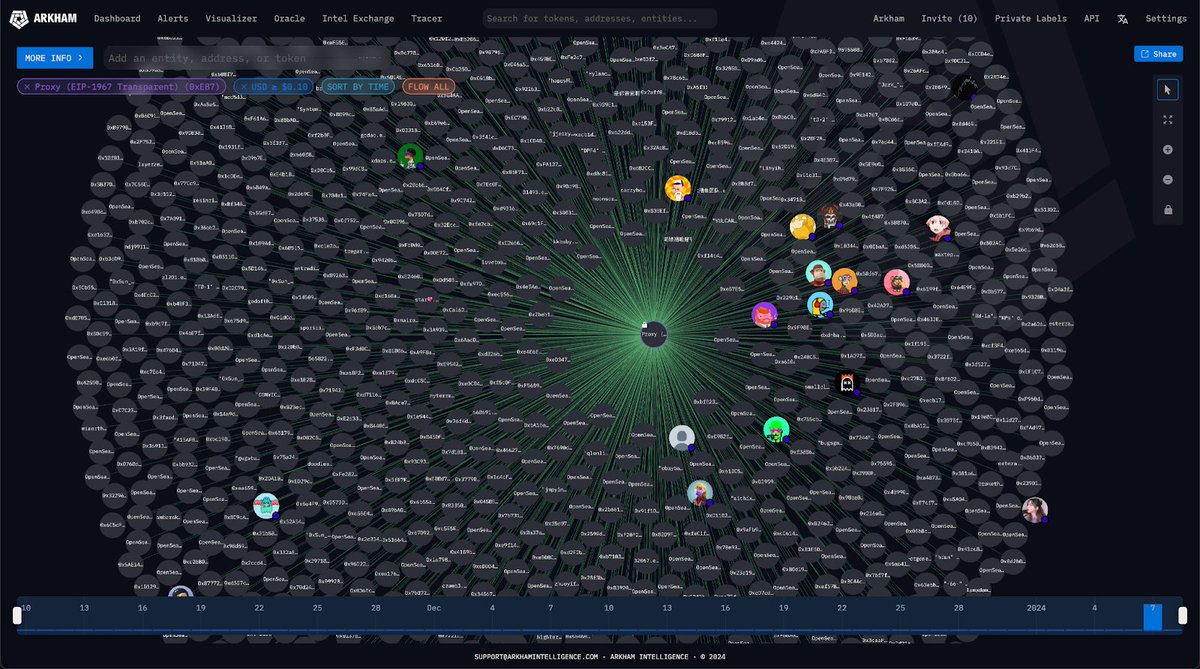This screenshot has width=1200, height=669.
Task: Click the fit-to-screen expand icon
Action: 1167,120
